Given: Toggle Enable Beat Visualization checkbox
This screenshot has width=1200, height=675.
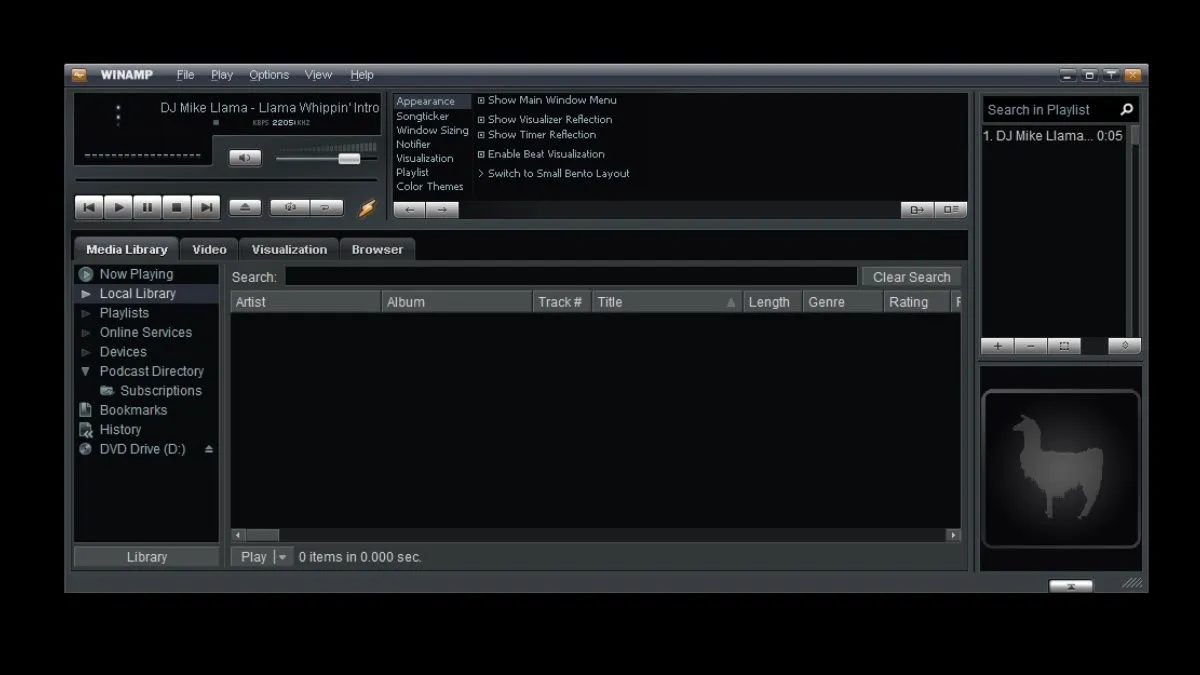Looking at the screenshot, I should pos(481,154).
